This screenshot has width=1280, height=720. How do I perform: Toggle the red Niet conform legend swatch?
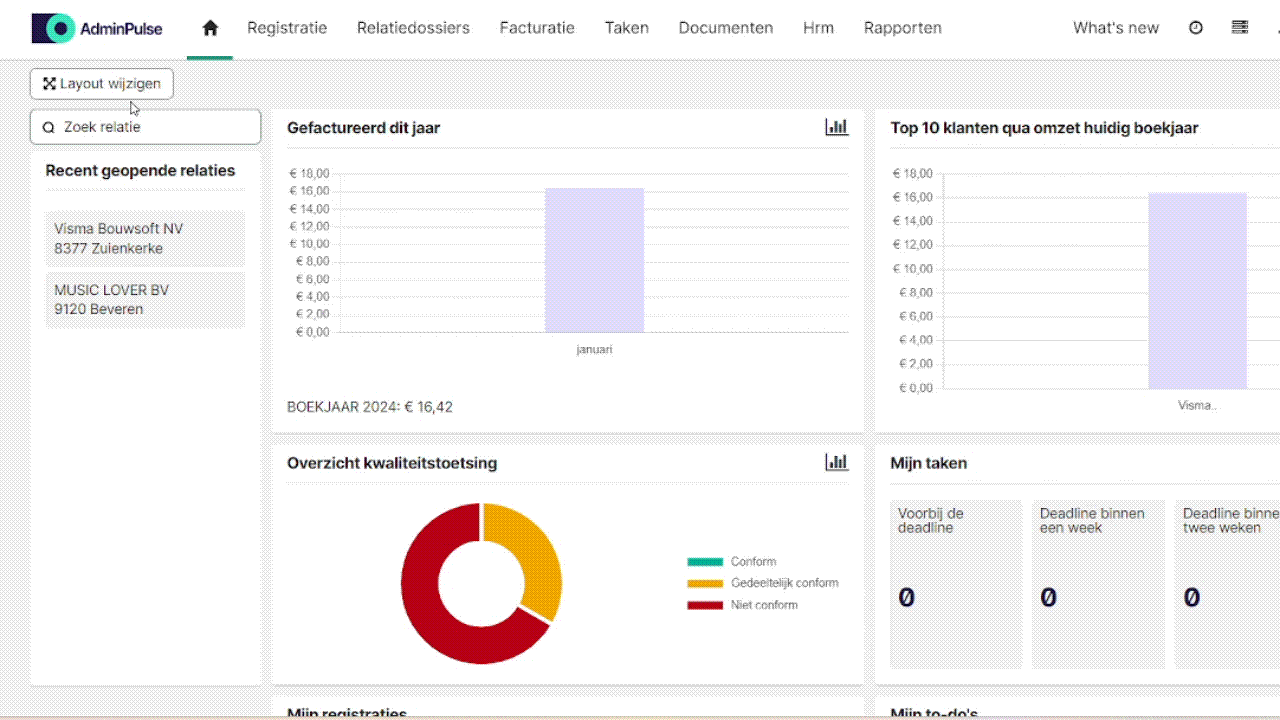coord(705,605)
